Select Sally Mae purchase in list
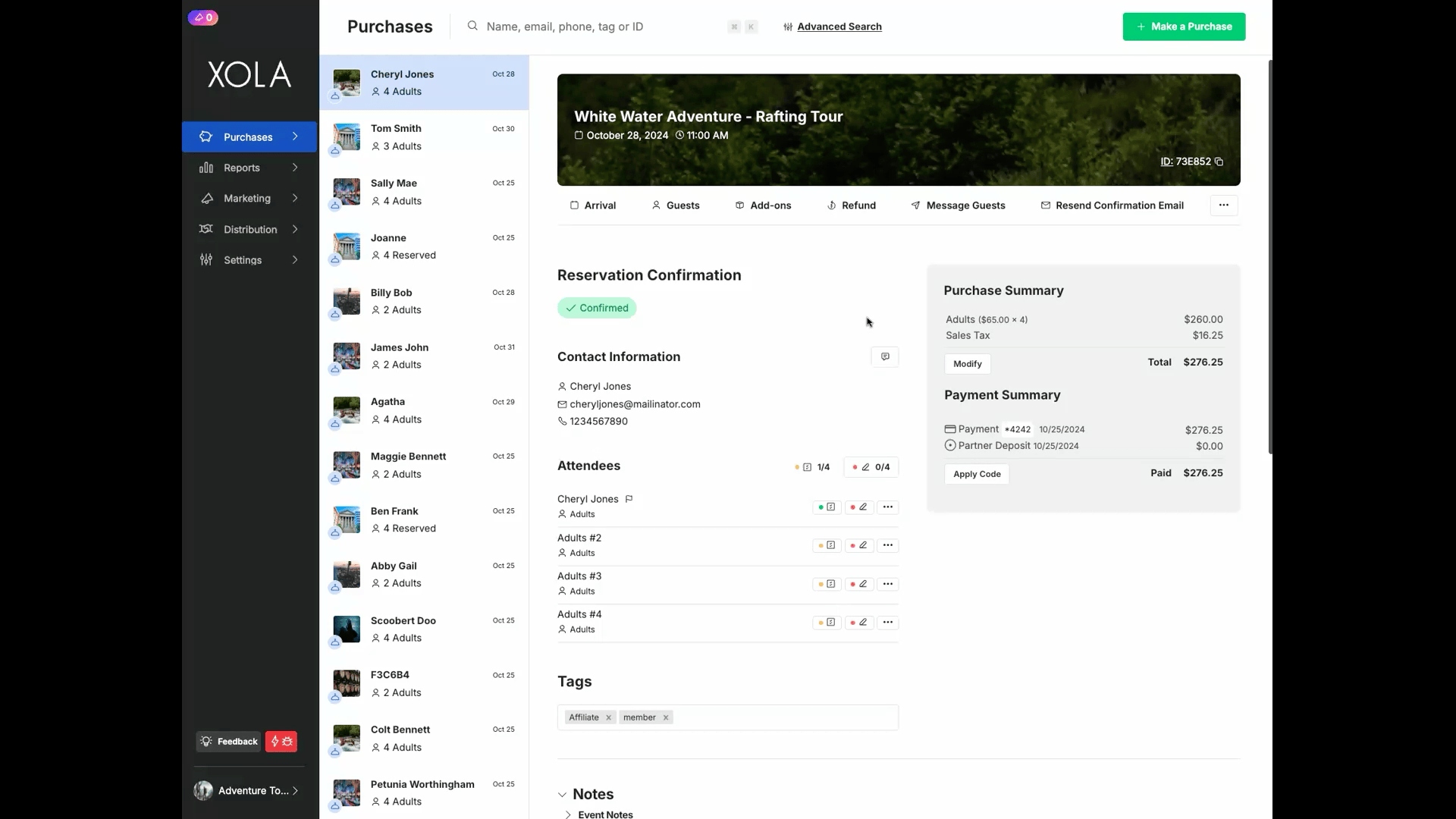The width and height of the screenshot is (1456, 819). [x=424, y=192]
